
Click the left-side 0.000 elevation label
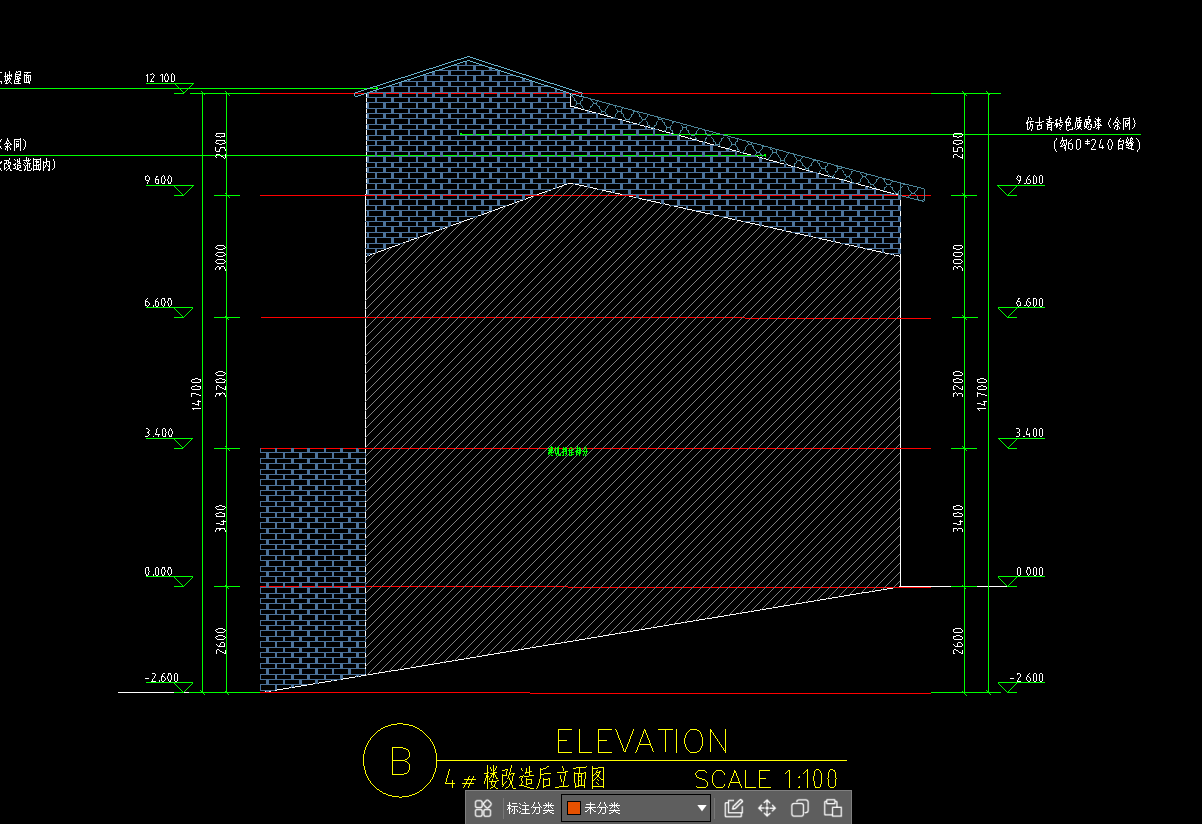pos(159,572)
